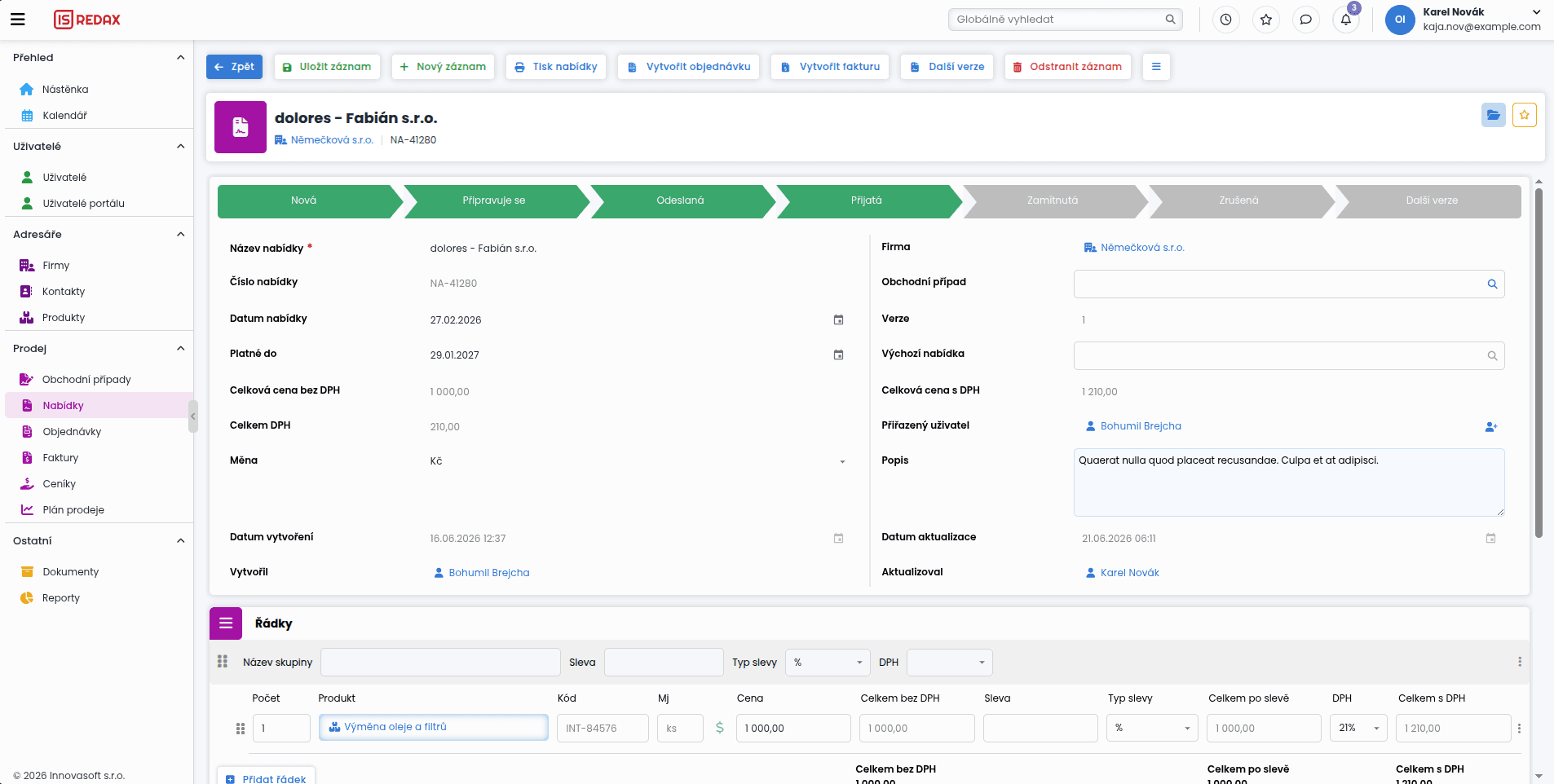Collapse the Uživatelé sidebar section
The width and height of the screenshot is (1554, 784).
180,147
